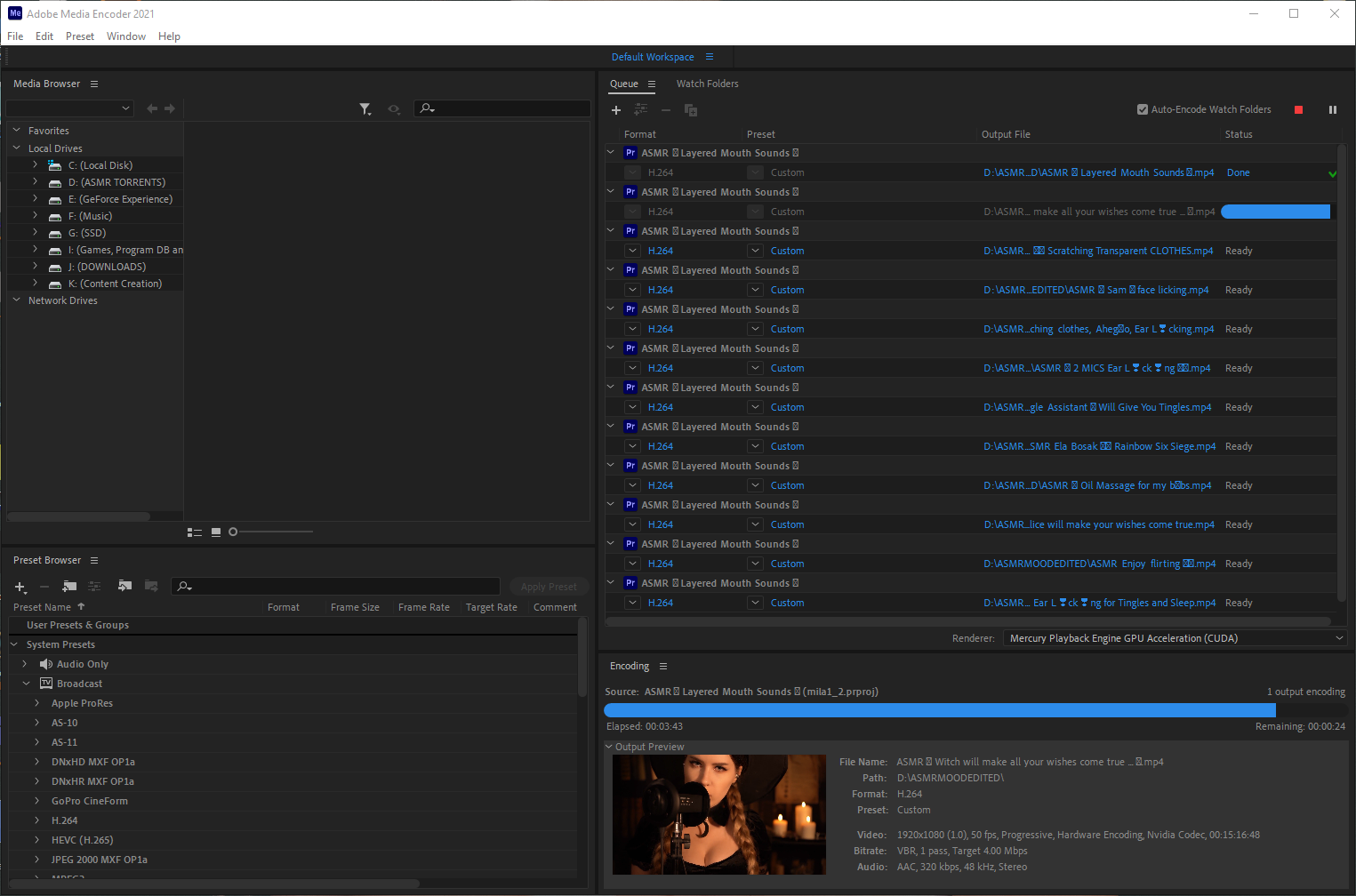Open the file type filter in Media Browser
The image size is (1356, 896).
click(365, 109)
